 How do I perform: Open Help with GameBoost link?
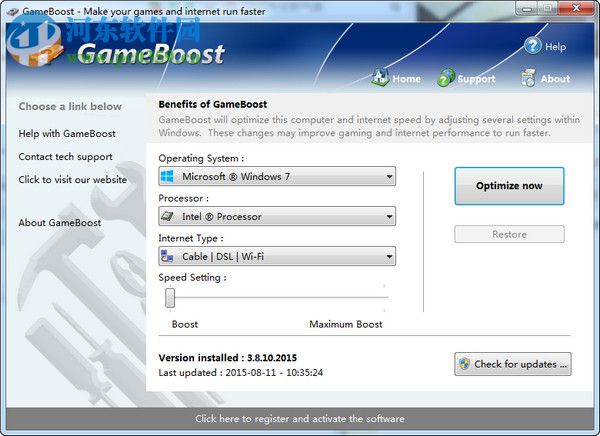click(67, 134)
